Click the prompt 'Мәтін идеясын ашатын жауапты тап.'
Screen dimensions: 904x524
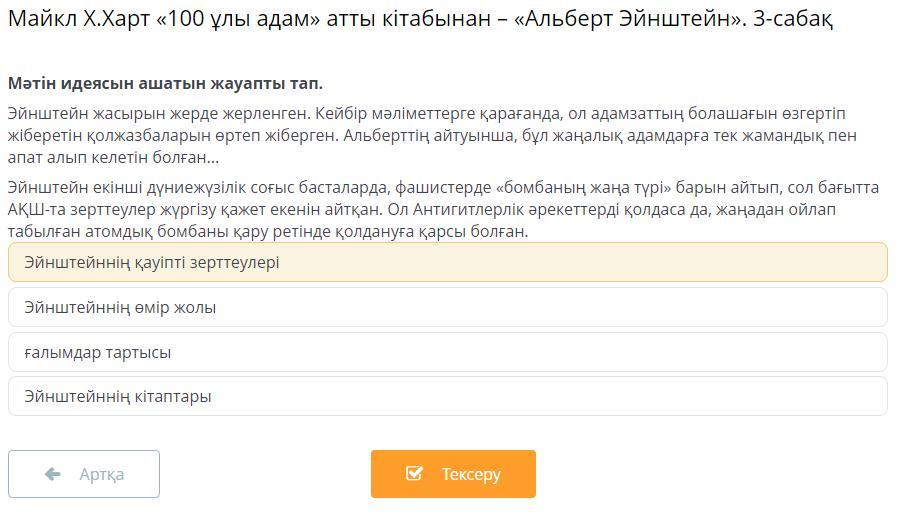pyautogui.click(x=165, y=83)
